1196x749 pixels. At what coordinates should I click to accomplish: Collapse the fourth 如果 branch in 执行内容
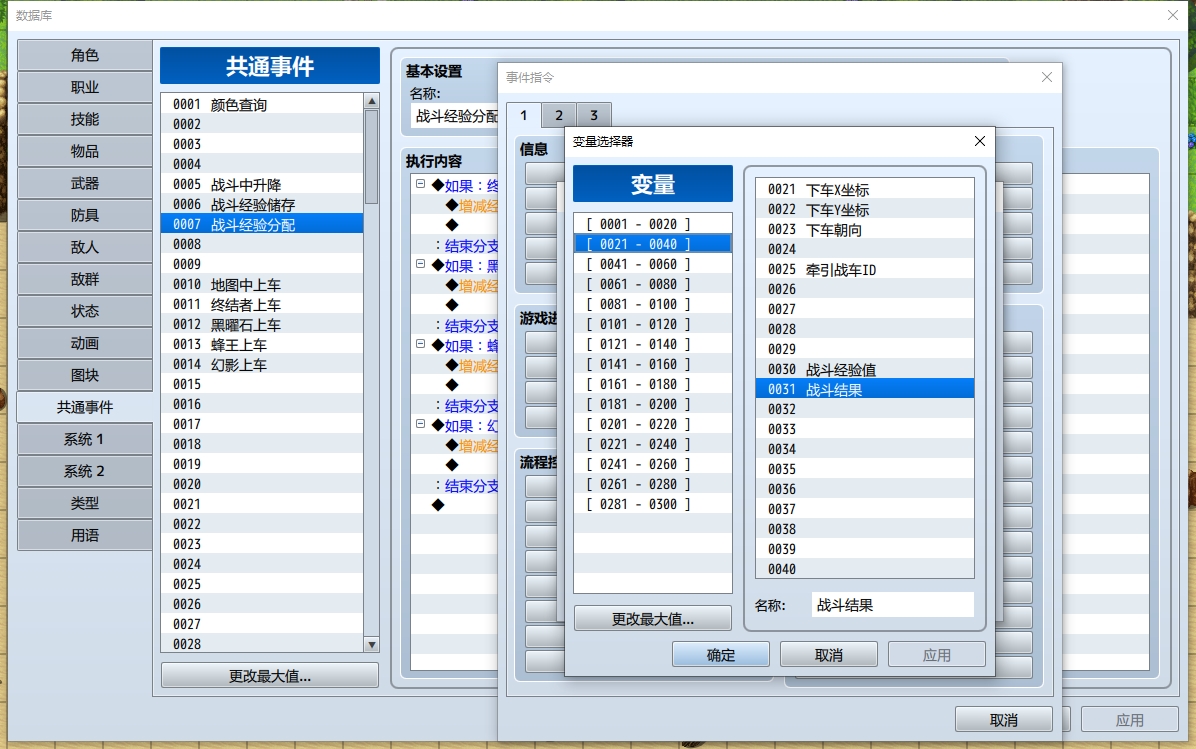[x=420, y=424]
